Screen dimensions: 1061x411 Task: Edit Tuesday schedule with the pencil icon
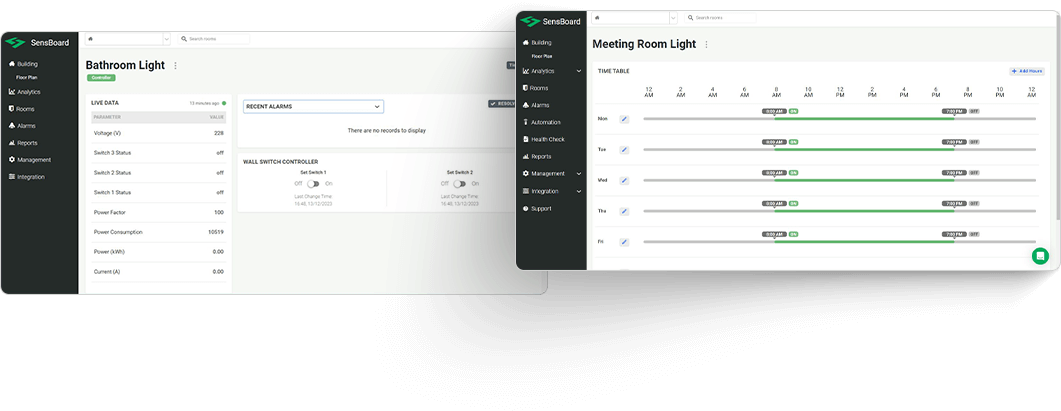(624, 150)
